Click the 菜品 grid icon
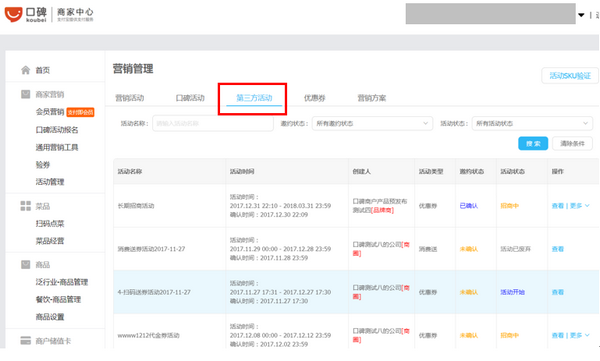Image resolution: width=600 pixels, height=361 pixels. [25, 206]
